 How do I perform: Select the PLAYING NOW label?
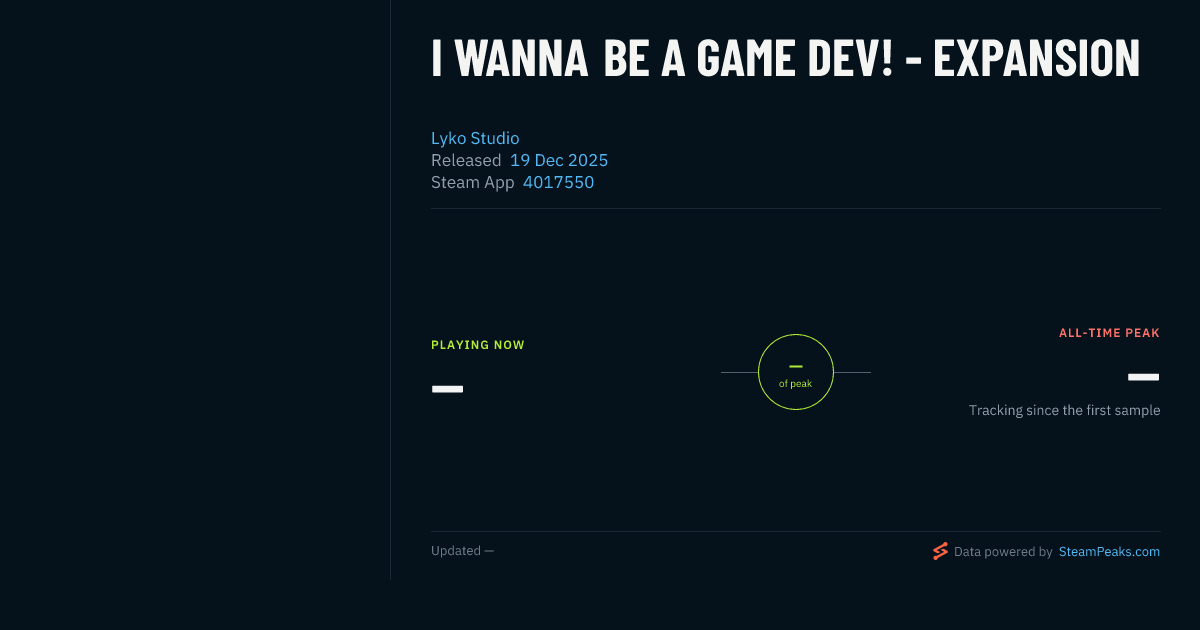pyautogui.click(x=478, y=345)
